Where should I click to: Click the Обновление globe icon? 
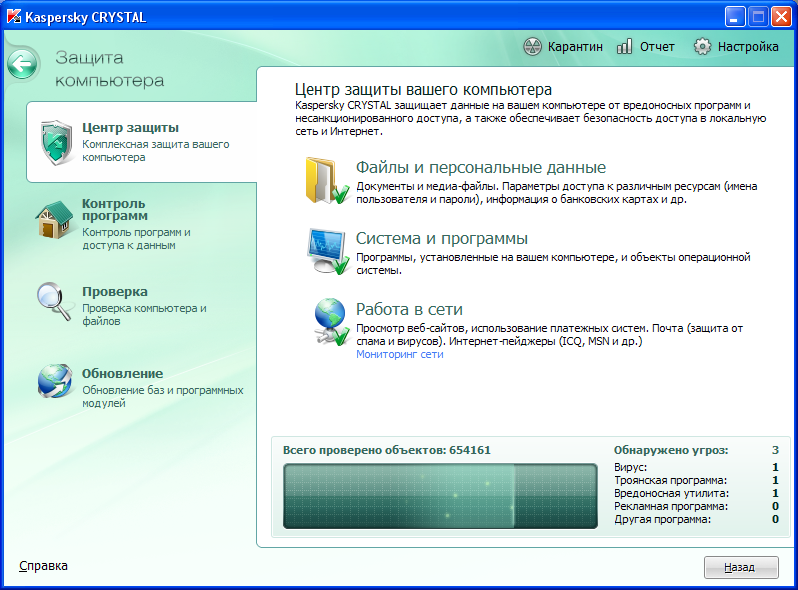(54, 381)
